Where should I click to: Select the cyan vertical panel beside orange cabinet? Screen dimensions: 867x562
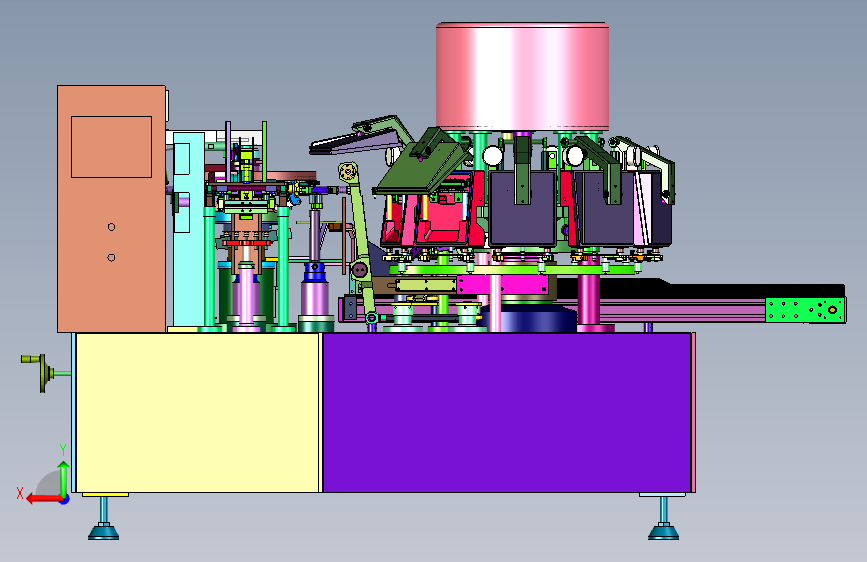(189, 228)
